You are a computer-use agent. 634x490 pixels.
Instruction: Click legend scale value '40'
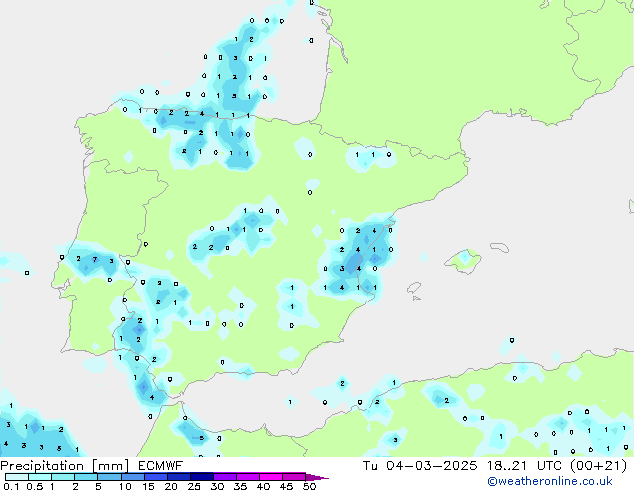click(264, 486)
